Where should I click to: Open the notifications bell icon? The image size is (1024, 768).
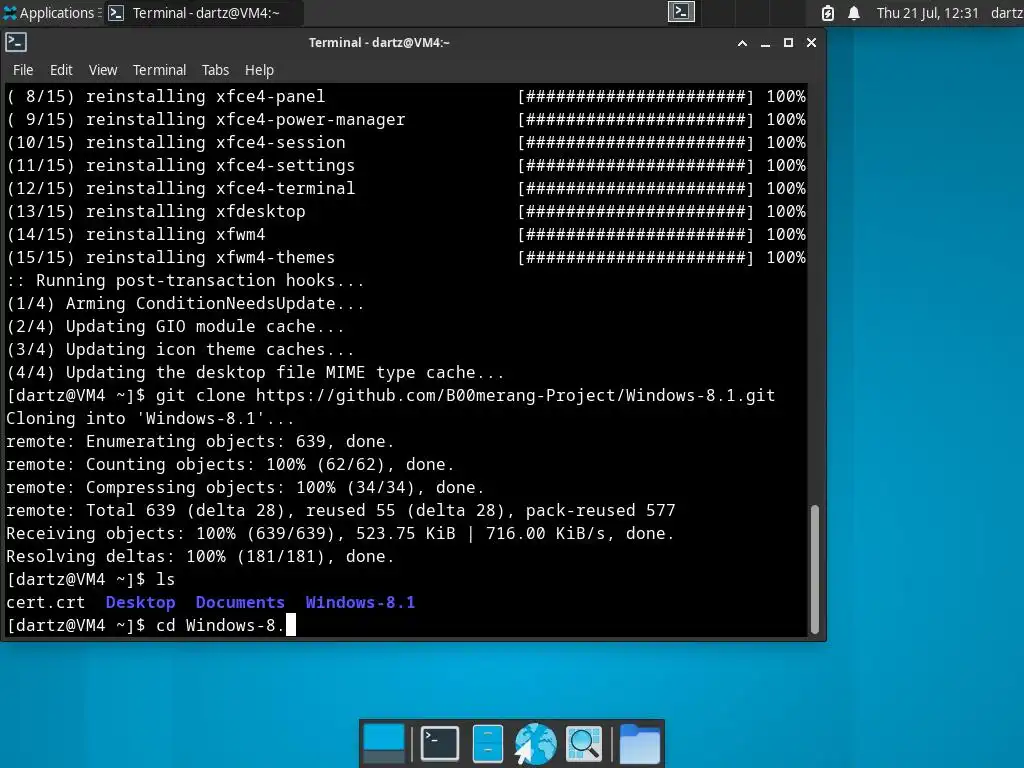click(854, 13)
